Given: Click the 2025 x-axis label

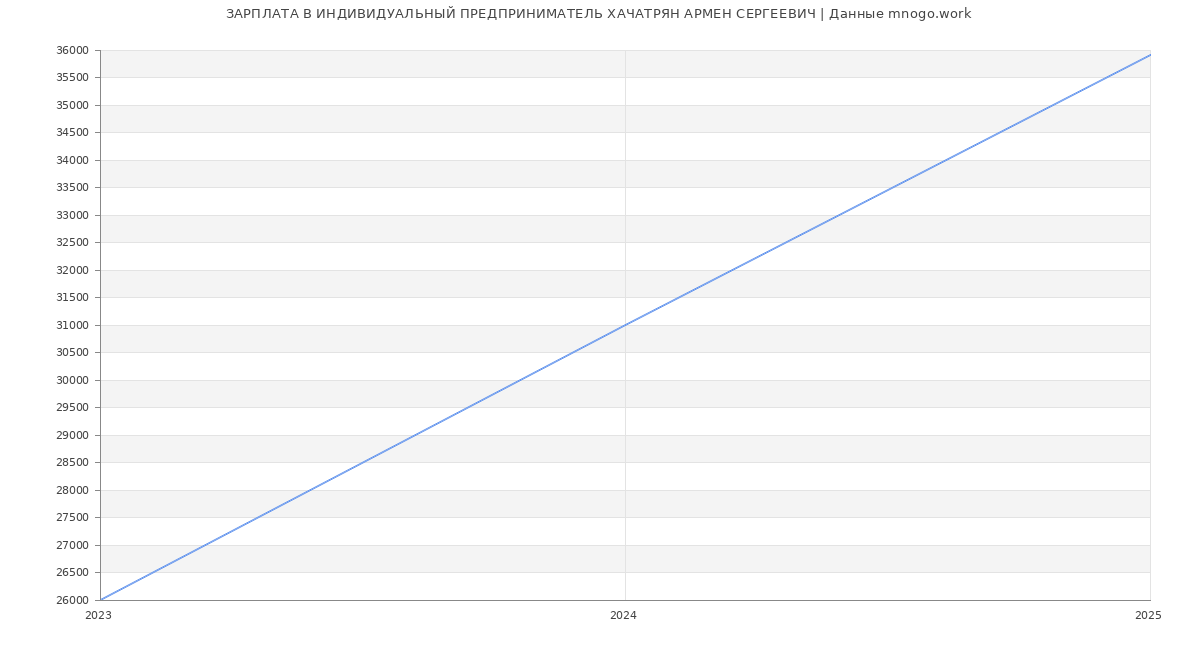Looking at the screenshot, I should pos(1148,616).
